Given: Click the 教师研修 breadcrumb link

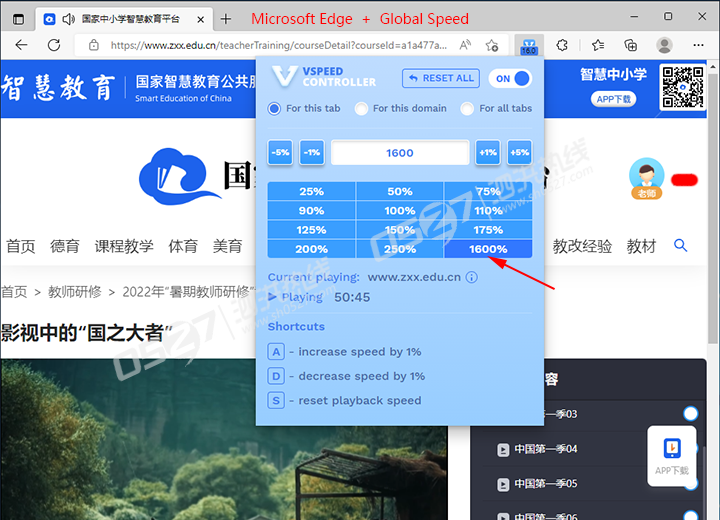Looking at the screenshot, I should [75, 292].
